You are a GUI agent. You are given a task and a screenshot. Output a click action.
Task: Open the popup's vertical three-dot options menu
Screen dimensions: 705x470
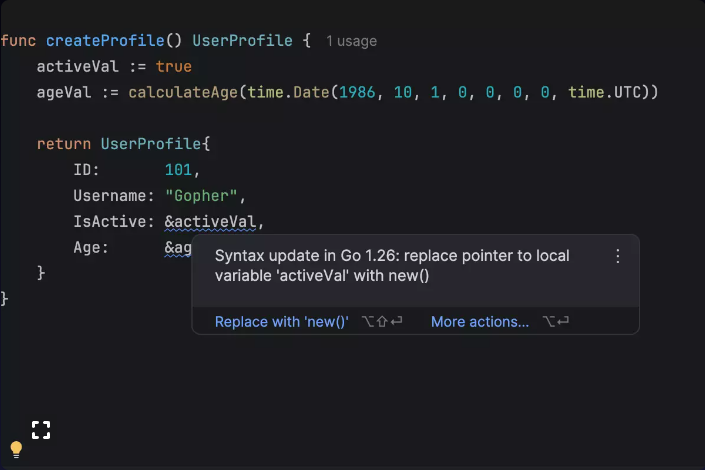coord(618,256)
